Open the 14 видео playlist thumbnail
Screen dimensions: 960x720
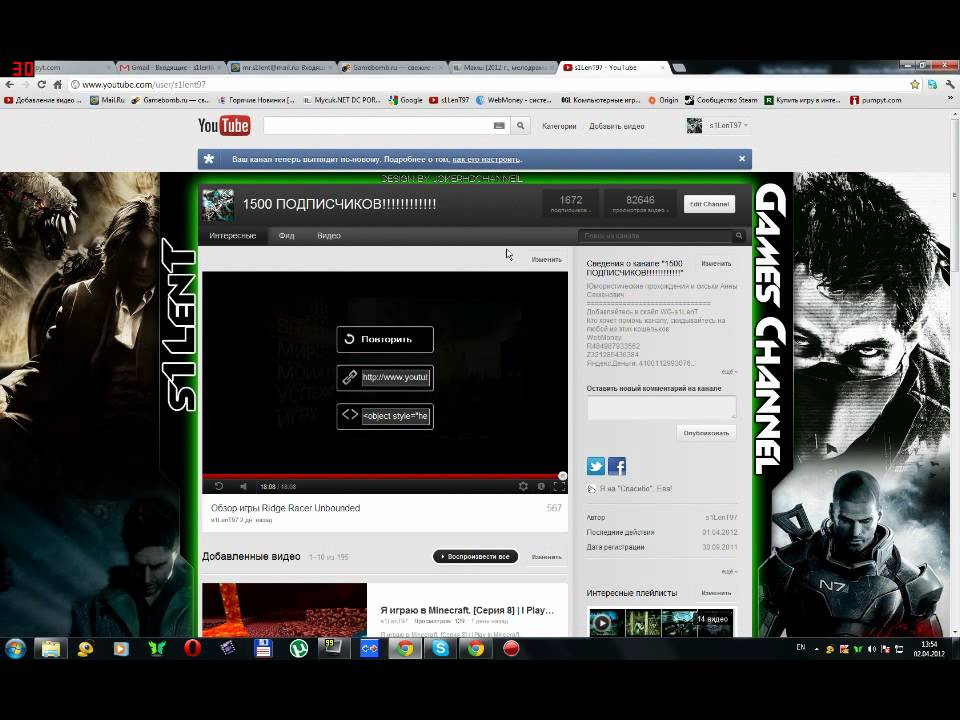pos(661,622)
